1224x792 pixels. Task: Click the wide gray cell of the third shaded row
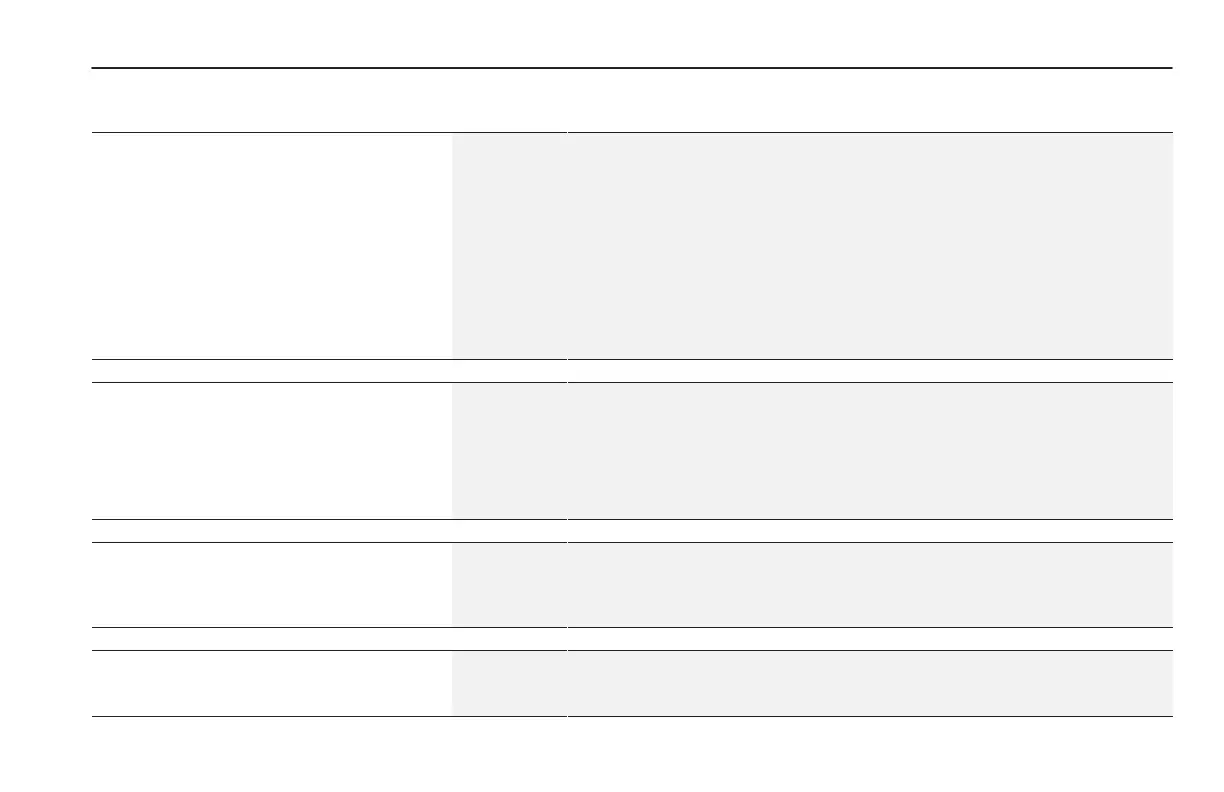870,585
